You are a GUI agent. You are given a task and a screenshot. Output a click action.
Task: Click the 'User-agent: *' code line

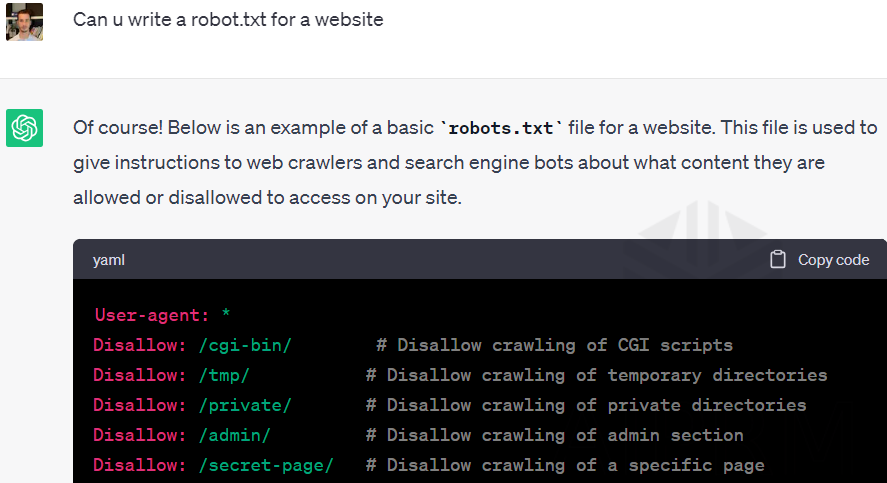[x=162, y=314]
